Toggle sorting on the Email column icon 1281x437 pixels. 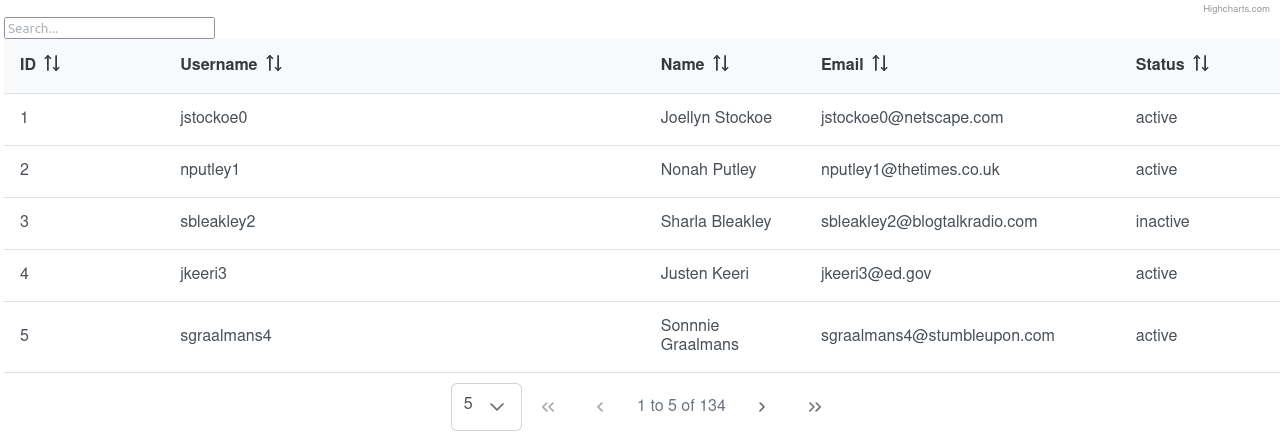pos(880,64)
